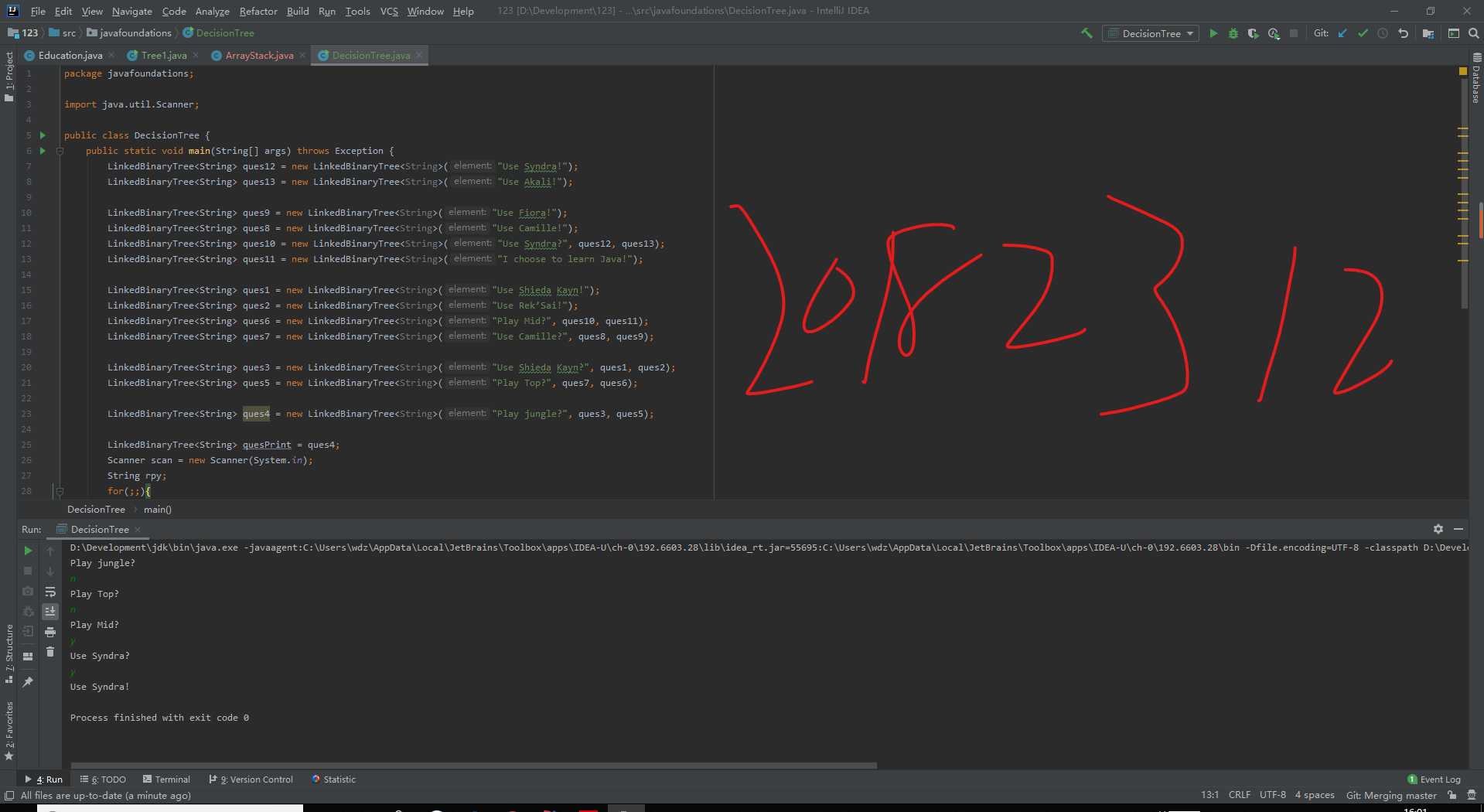Open Search Everywhere magnifier

[x=1473, y=33]
